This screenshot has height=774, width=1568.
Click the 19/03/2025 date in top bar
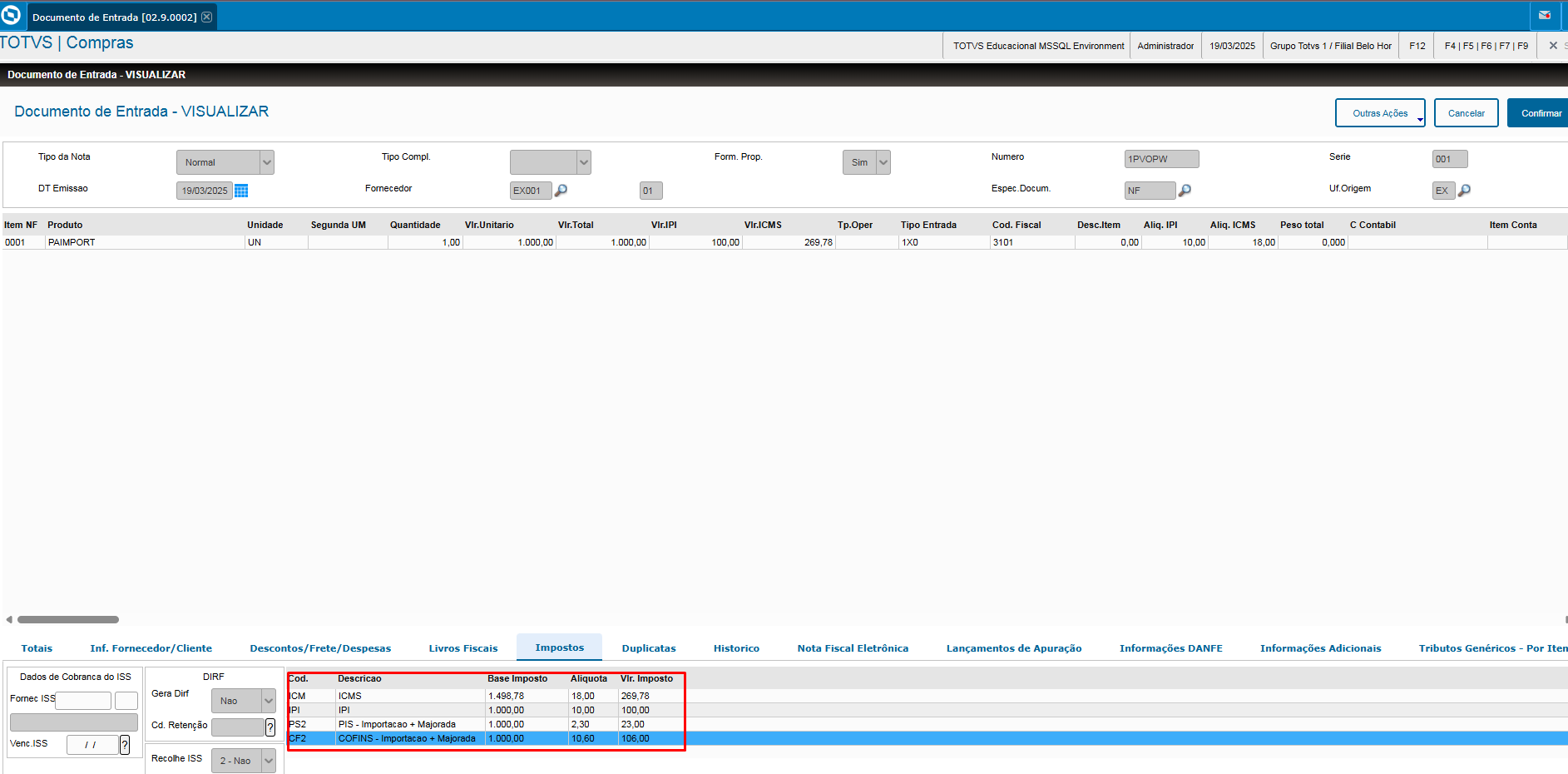1232,46
